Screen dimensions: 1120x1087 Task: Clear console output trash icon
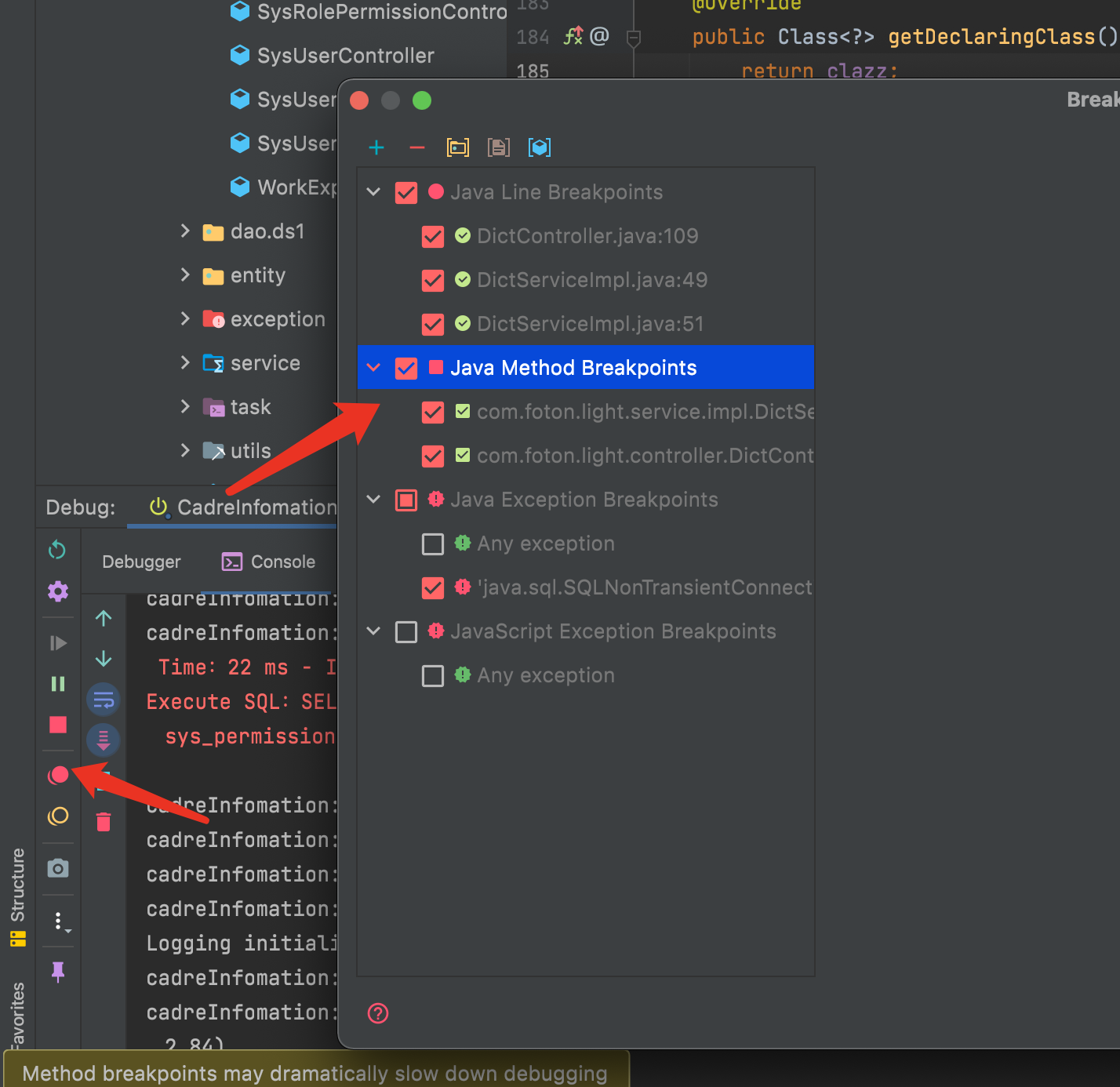pyautogui.click(x=104, y=822)
